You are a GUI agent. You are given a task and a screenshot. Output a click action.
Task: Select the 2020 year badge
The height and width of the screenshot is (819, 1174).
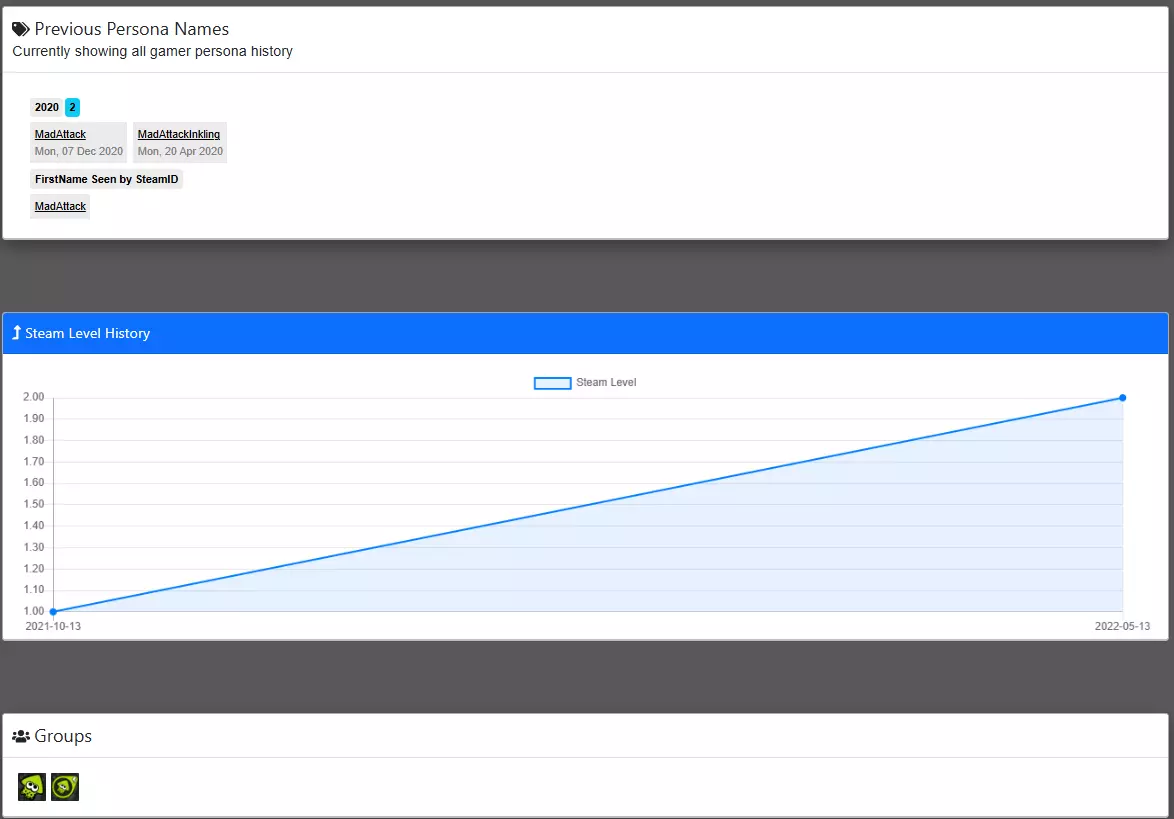coord(46,107)
